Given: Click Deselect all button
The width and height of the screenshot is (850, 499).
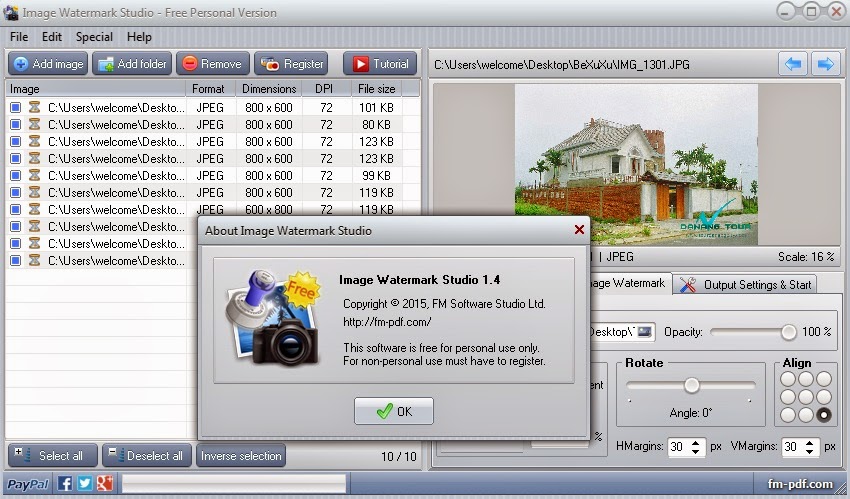Looking at the screenshot, I should tap(147, 456).
